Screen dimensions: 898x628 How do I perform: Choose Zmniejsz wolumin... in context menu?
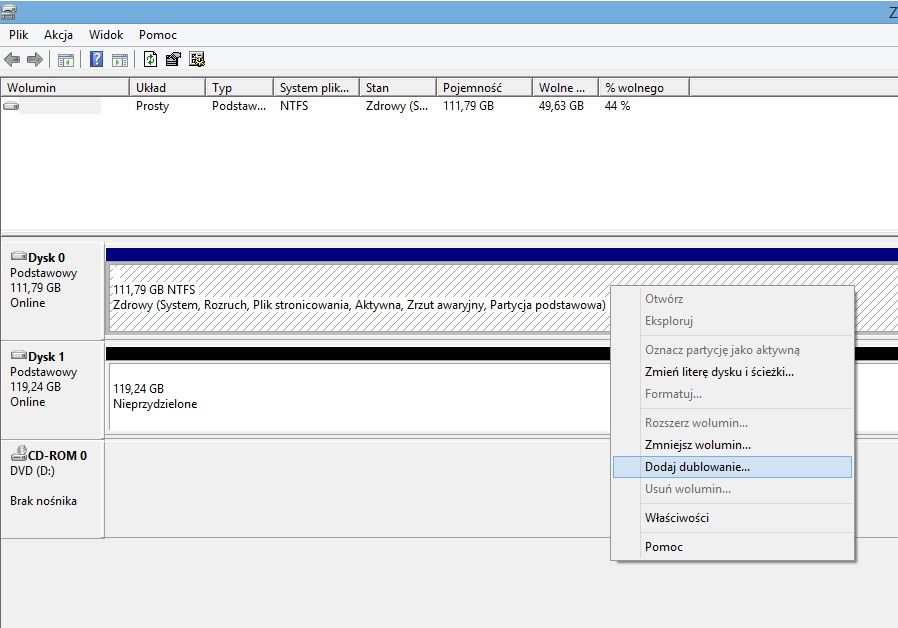732,445
